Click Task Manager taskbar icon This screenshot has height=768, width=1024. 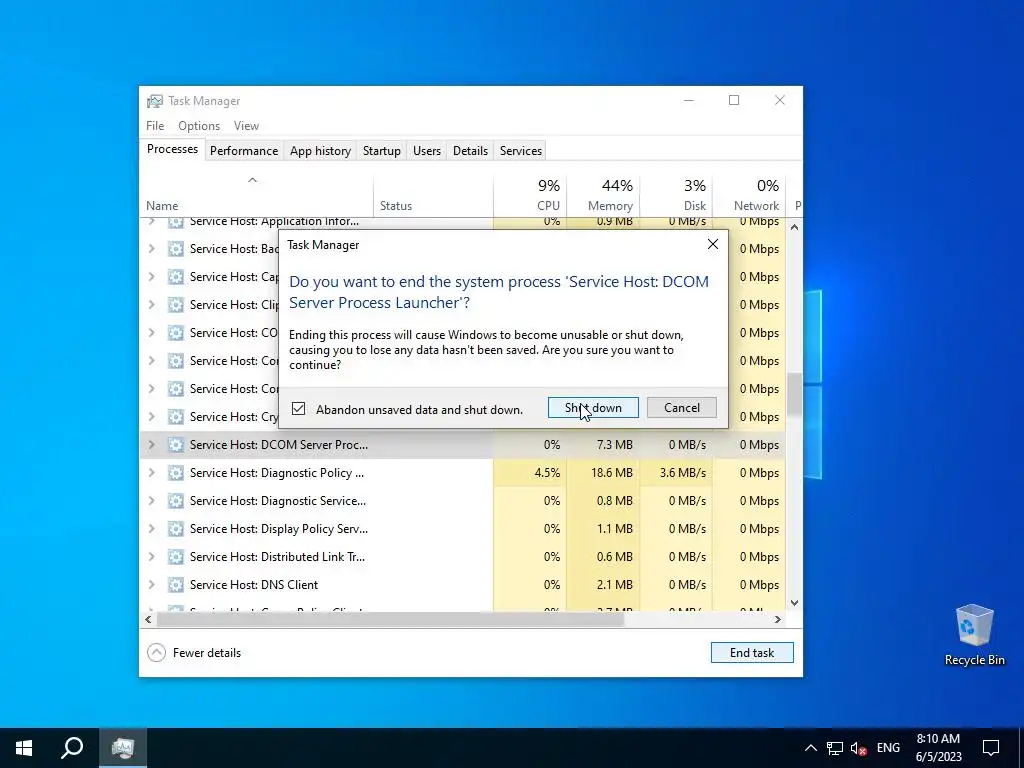pos(122,748)
